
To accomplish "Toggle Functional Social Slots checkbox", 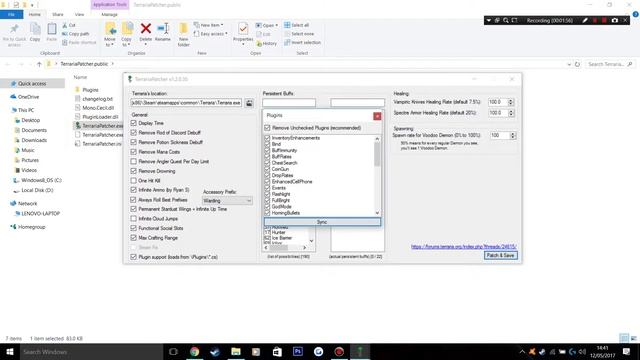I will coord(133,228).
